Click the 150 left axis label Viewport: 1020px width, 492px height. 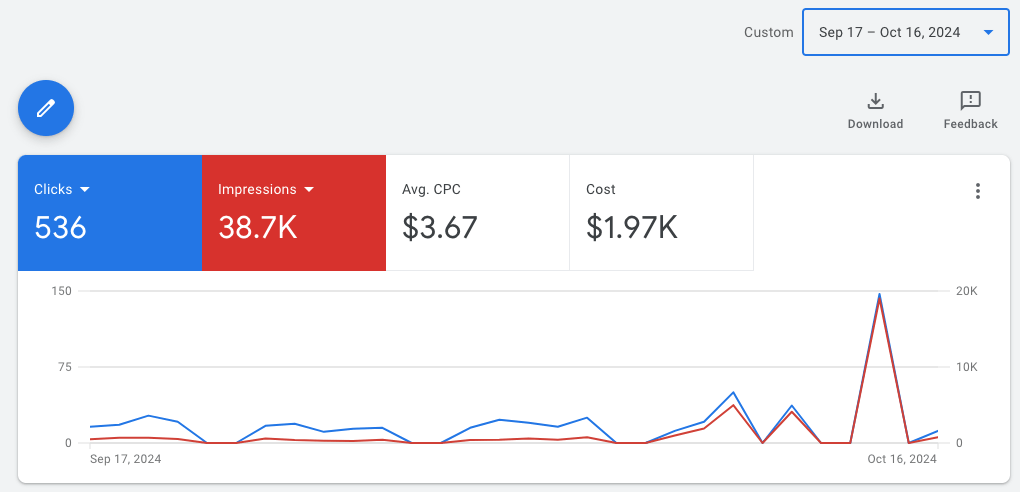point(63,291)
